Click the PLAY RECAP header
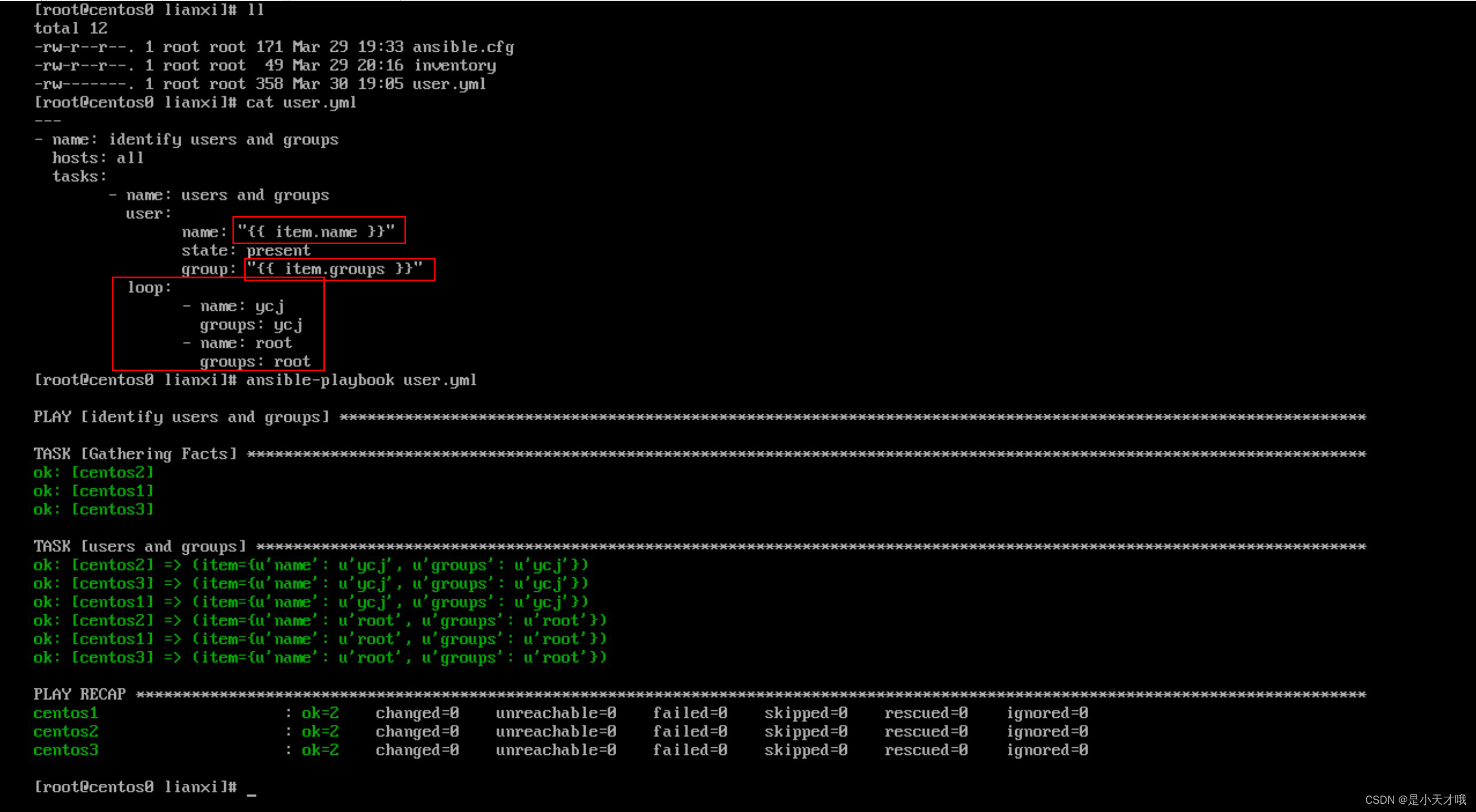1476x812 pixels. [79, 694]
